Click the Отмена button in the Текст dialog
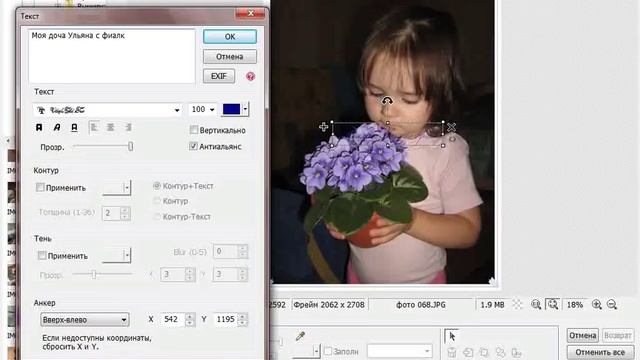 (x=230, y=57)
